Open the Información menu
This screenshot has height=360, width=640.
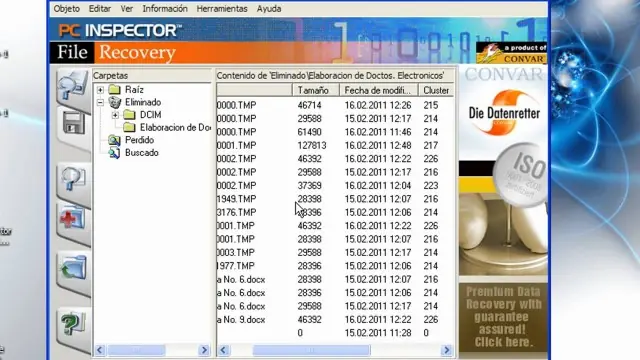click(165, 9)
